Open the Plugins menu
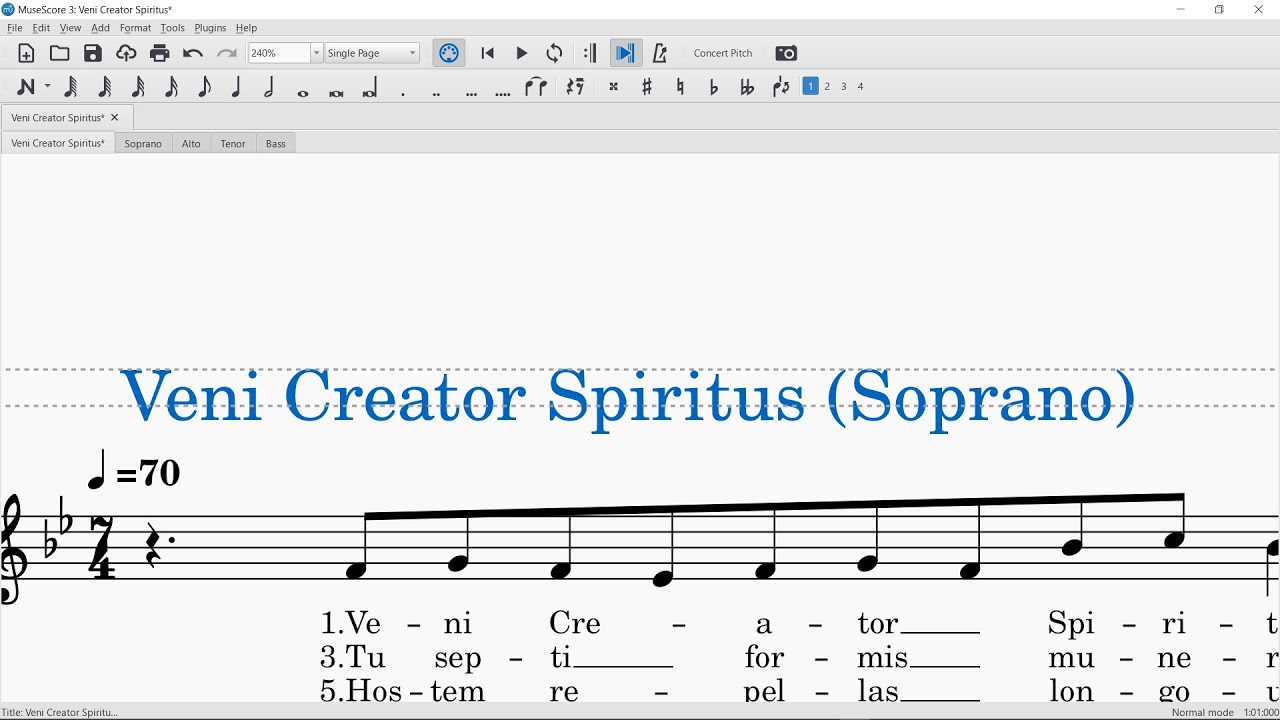This screenshot has width=1280, height=720. [210, 28]
